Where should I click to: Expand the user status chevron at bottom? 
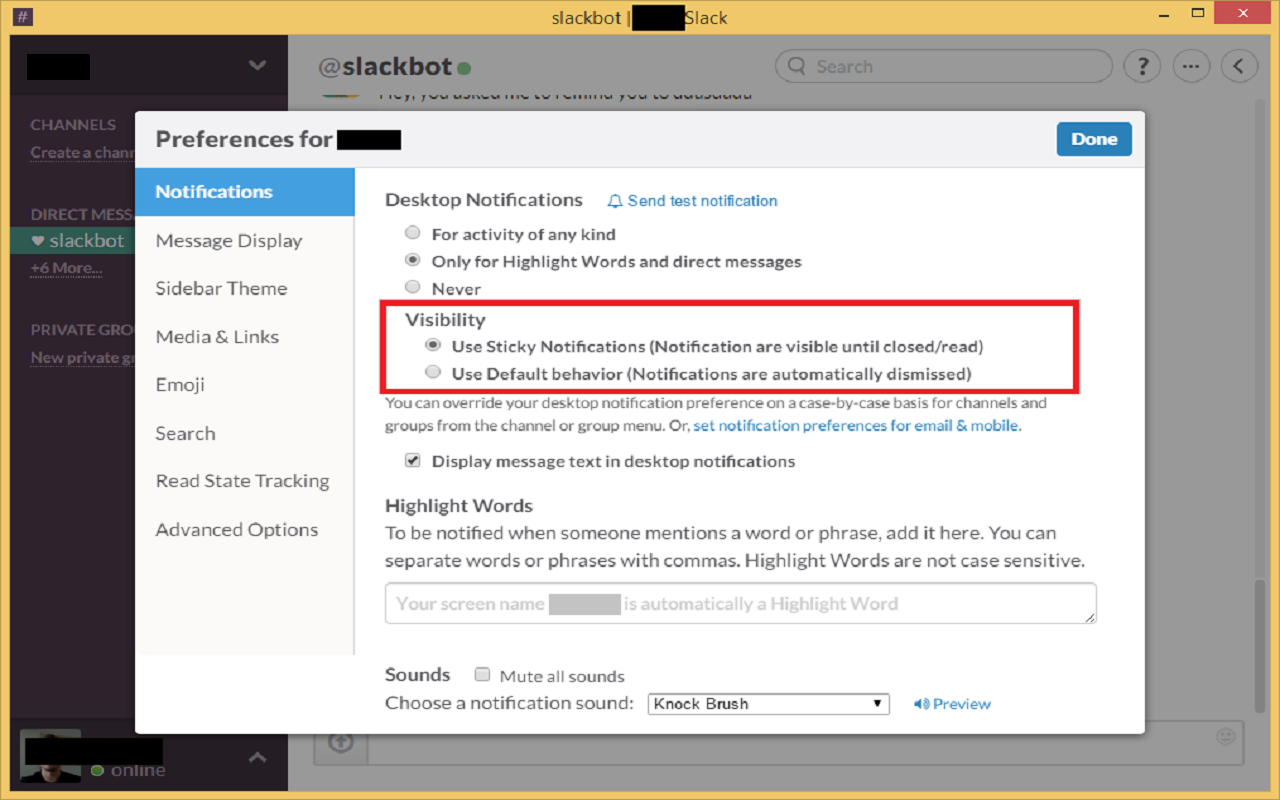pyautogui.click(x=257, y=758)
